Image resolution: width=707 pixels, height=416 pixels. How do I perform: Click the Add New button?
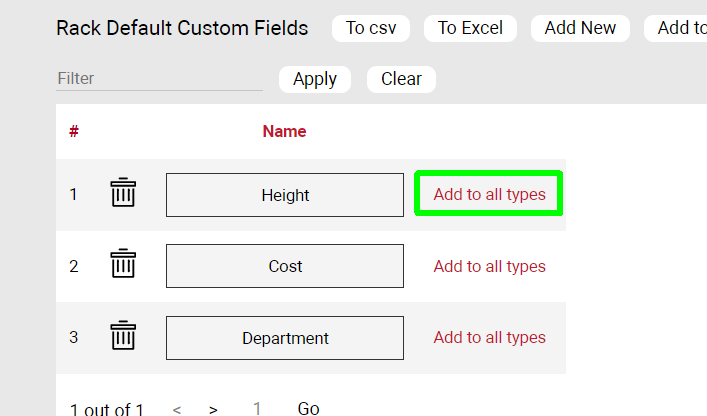point(580,28)
